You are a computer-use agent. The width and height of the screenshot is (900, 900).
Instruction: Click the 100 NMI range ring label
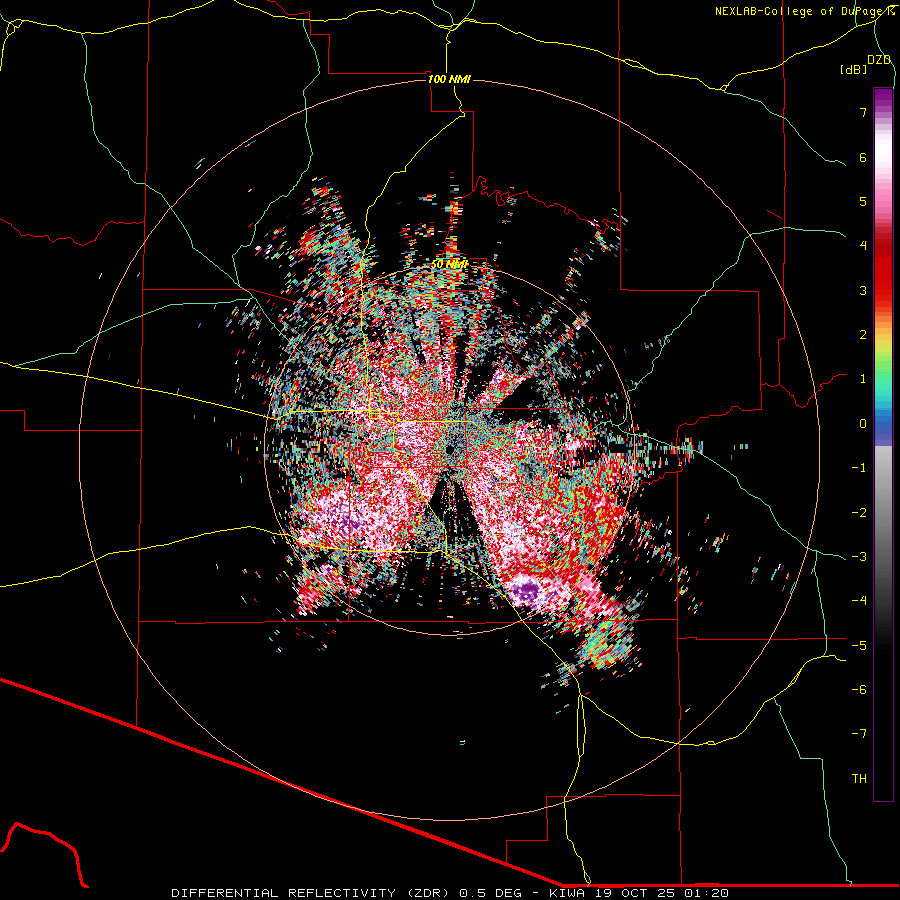[x=449, y=79]
